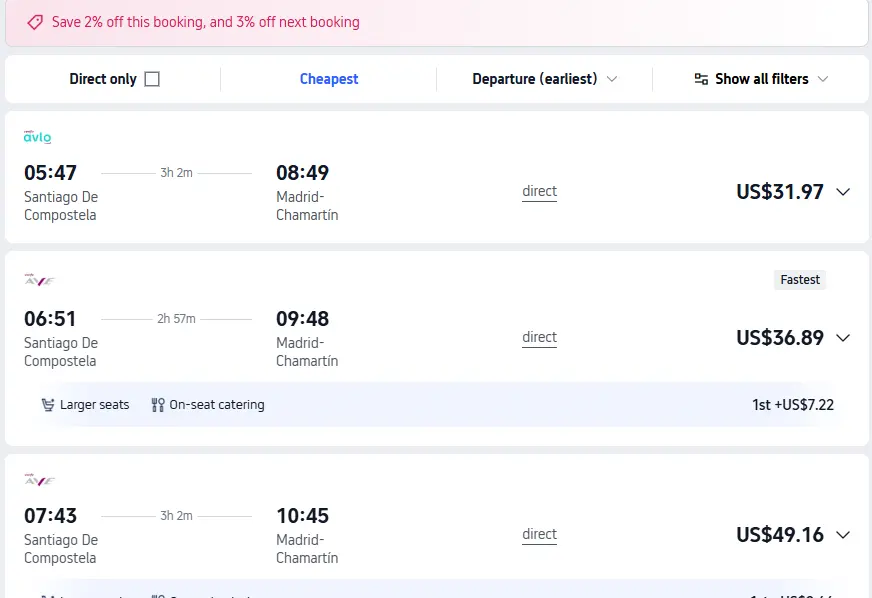Open the Show all filters dropdown
This screenshot has height=598, width=872.
tap(761, 79)
